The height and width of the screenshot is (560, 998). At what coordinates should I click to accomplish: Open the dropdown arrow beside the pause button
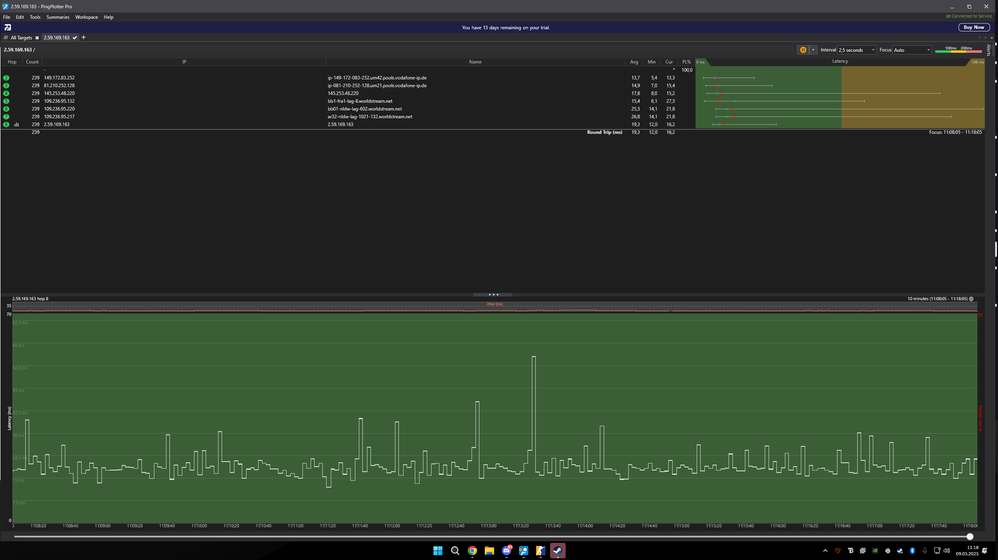tap(813, 49)
